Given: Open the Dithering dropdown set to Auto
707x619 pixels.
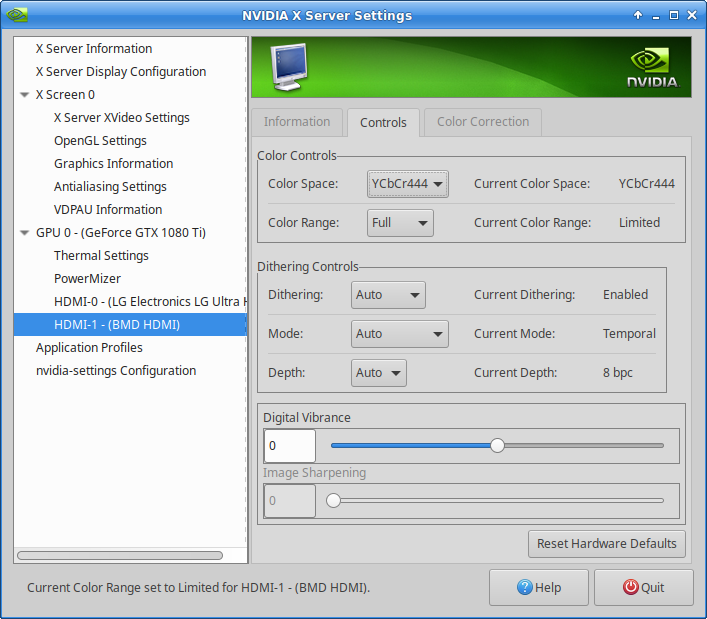Looking at the screenshot, I should 388,295.
